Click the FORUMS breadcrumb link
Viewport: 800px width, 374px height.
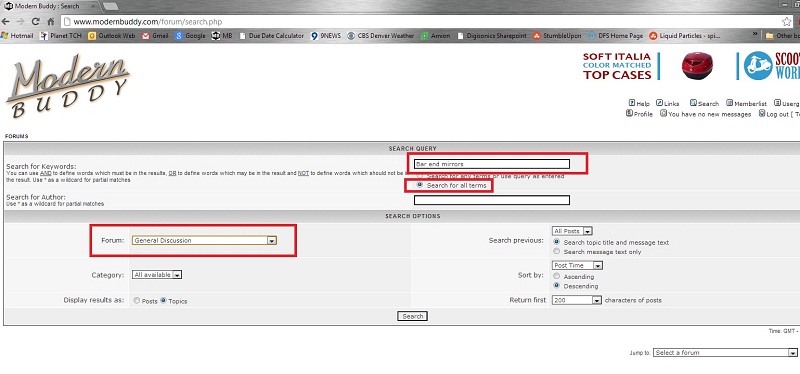pos(16,136)
